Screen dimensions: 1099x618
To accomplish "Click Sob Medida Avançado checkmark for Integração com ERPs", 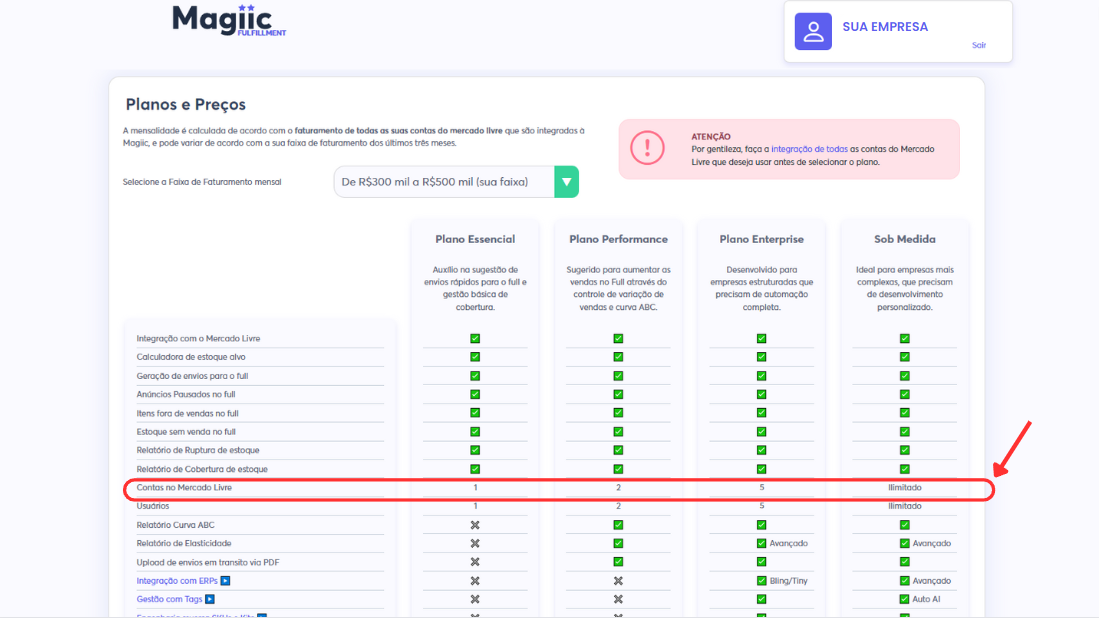I will [904, 581].
